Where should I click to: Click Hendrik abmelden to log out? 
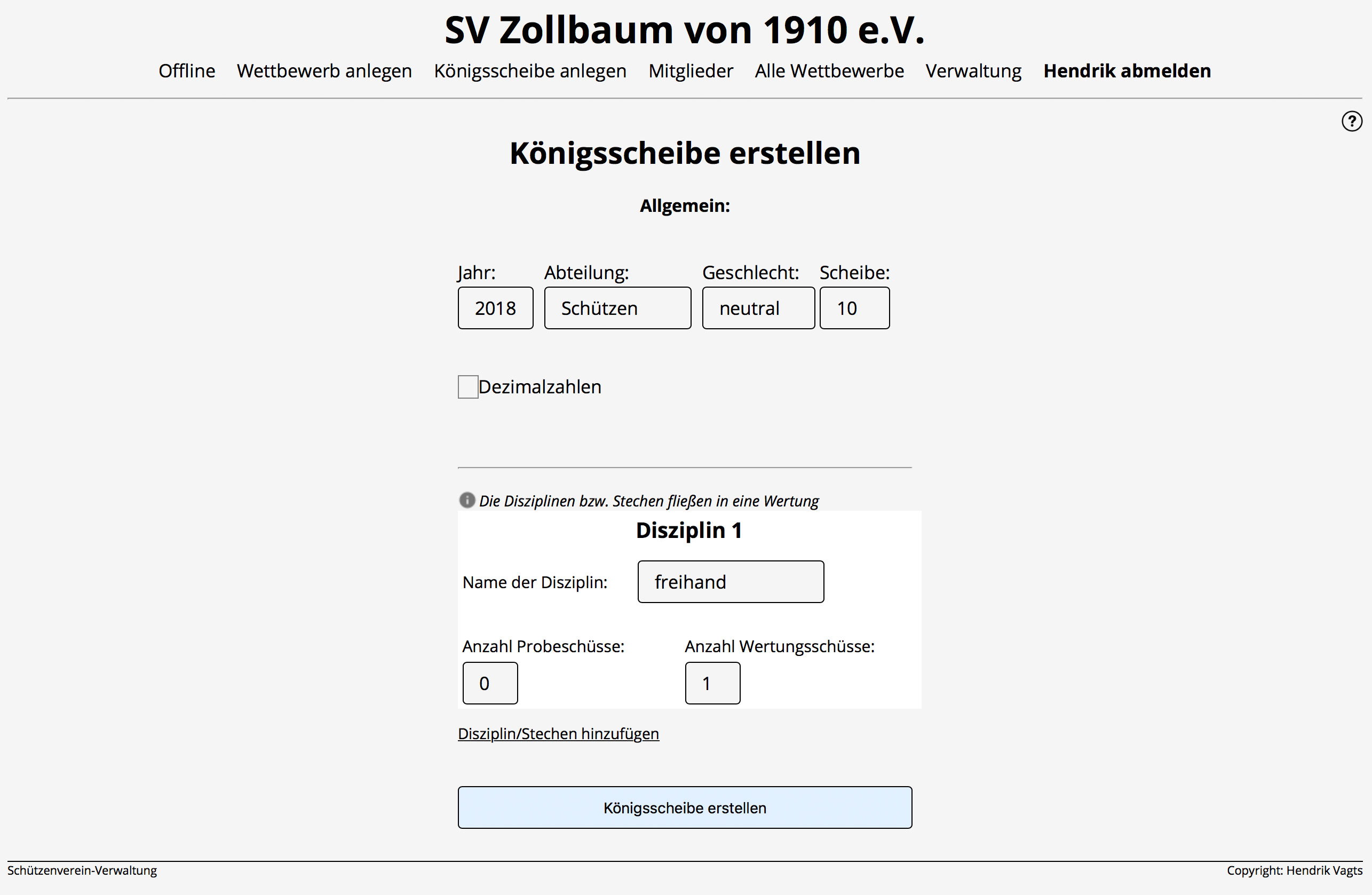tap(1127, 71)
